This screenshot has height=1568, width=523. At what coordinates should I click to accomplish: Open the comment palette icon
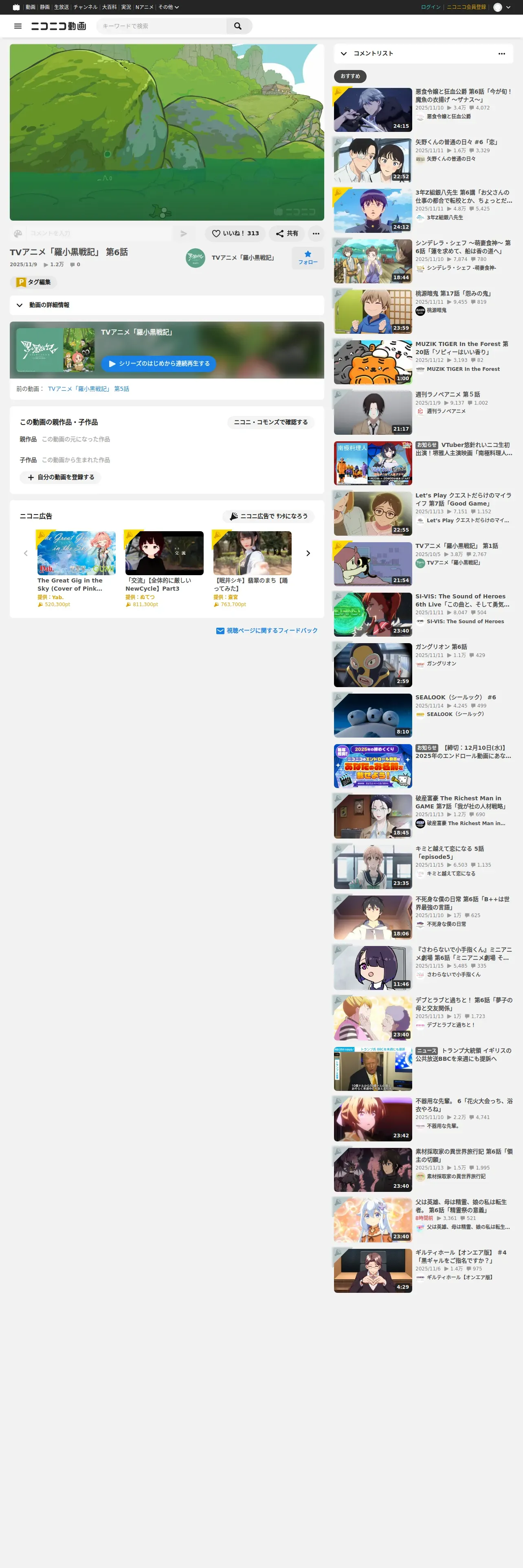click(x=18, y=233)
